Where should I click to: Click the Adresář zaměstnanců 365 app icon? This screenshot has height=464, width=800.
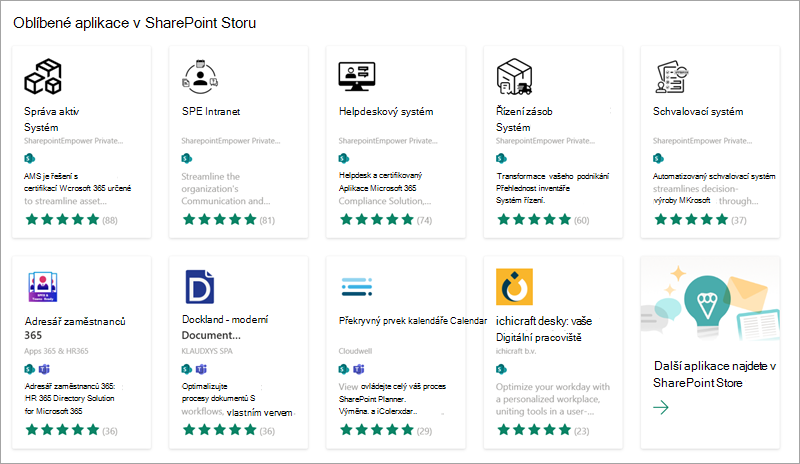click(43, 286)
